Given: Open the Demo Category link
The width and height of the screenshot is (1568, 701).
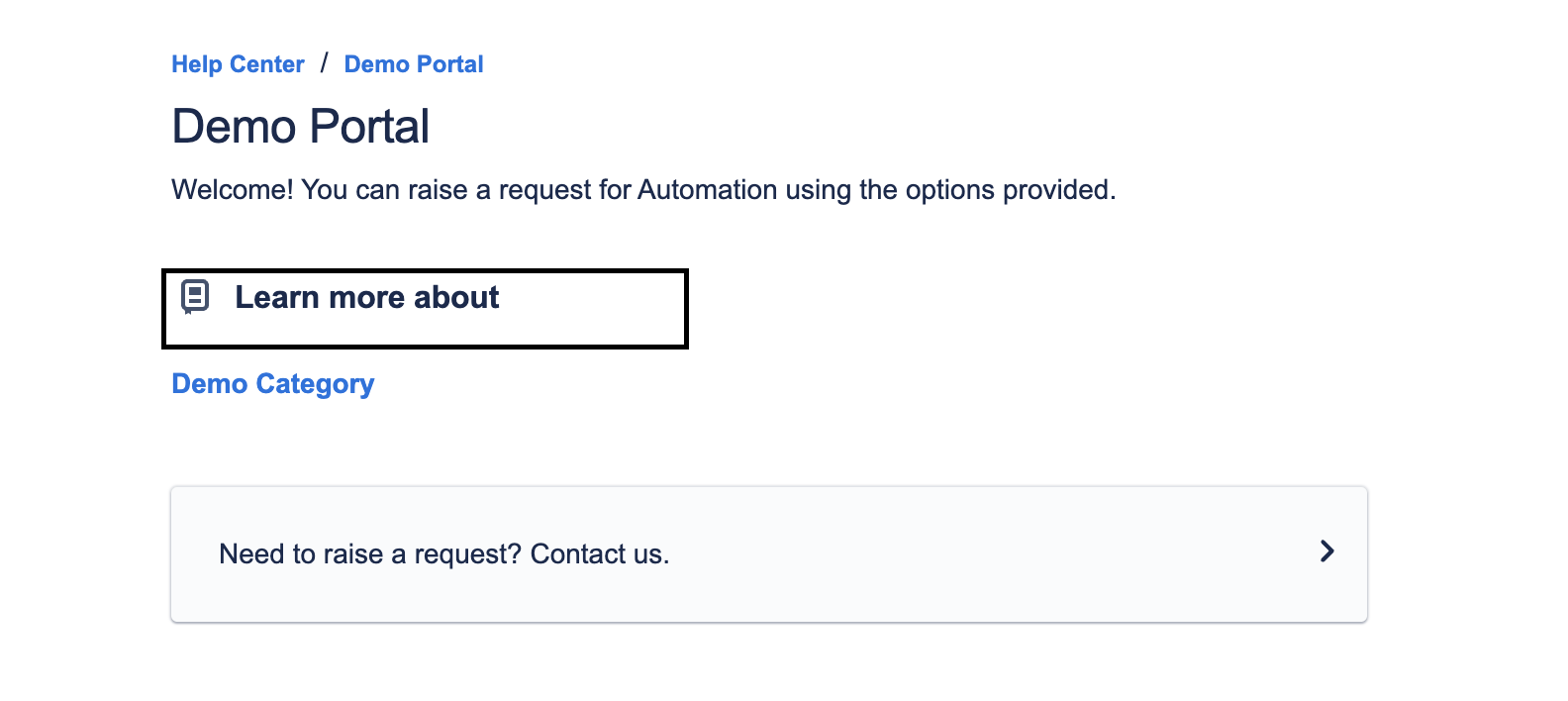Looking at the screenshot, I should (x=273, y=384).
